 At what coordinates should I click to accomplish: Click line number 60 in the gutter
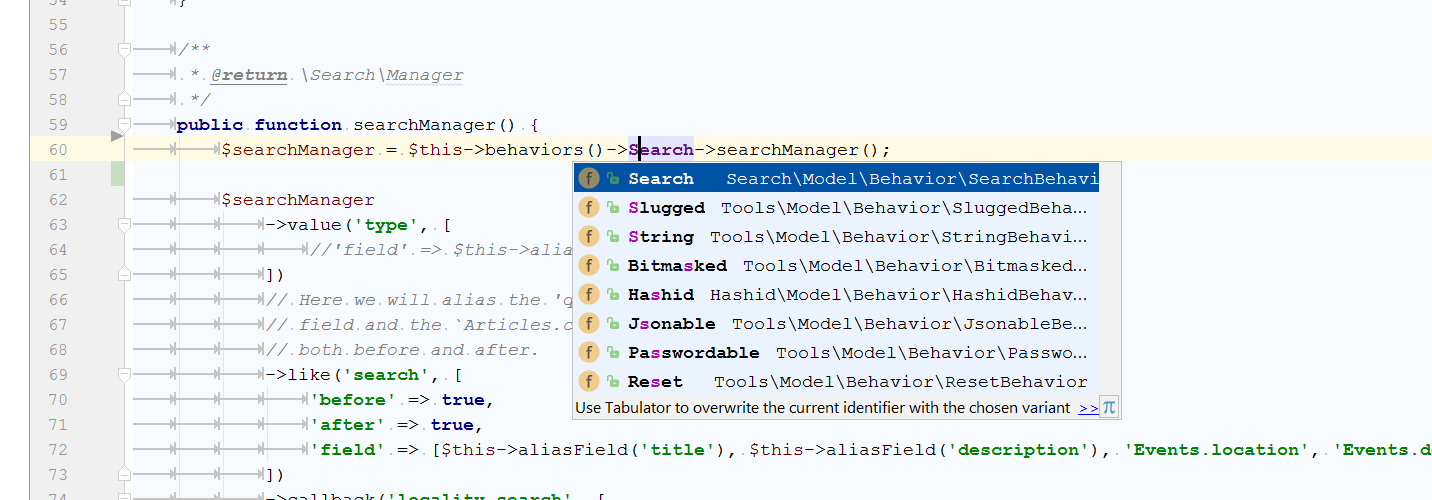[x=58, y=150]
